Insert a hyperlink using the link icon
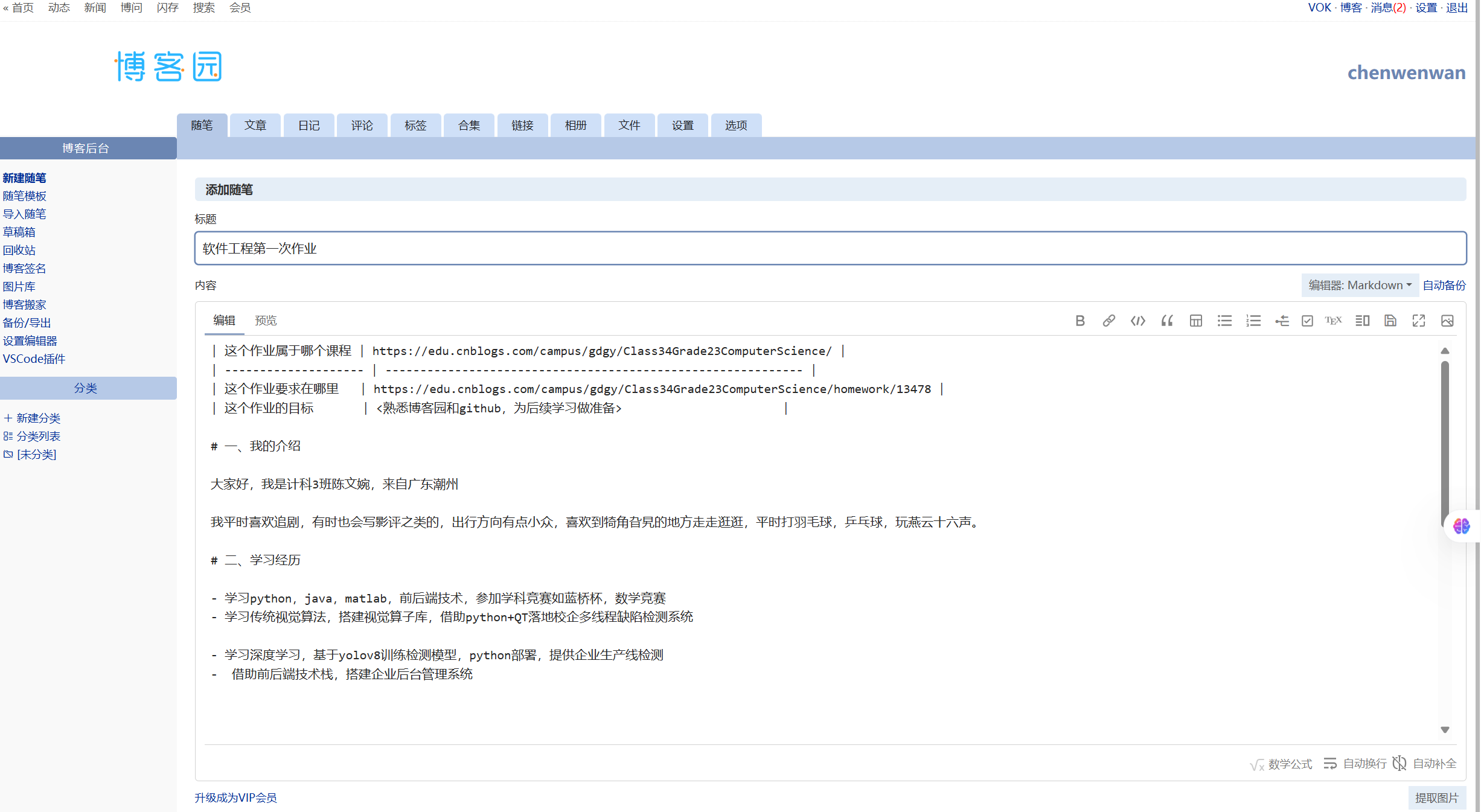This screenshot has width=1481, height=812. click(x=1109, y=321)
